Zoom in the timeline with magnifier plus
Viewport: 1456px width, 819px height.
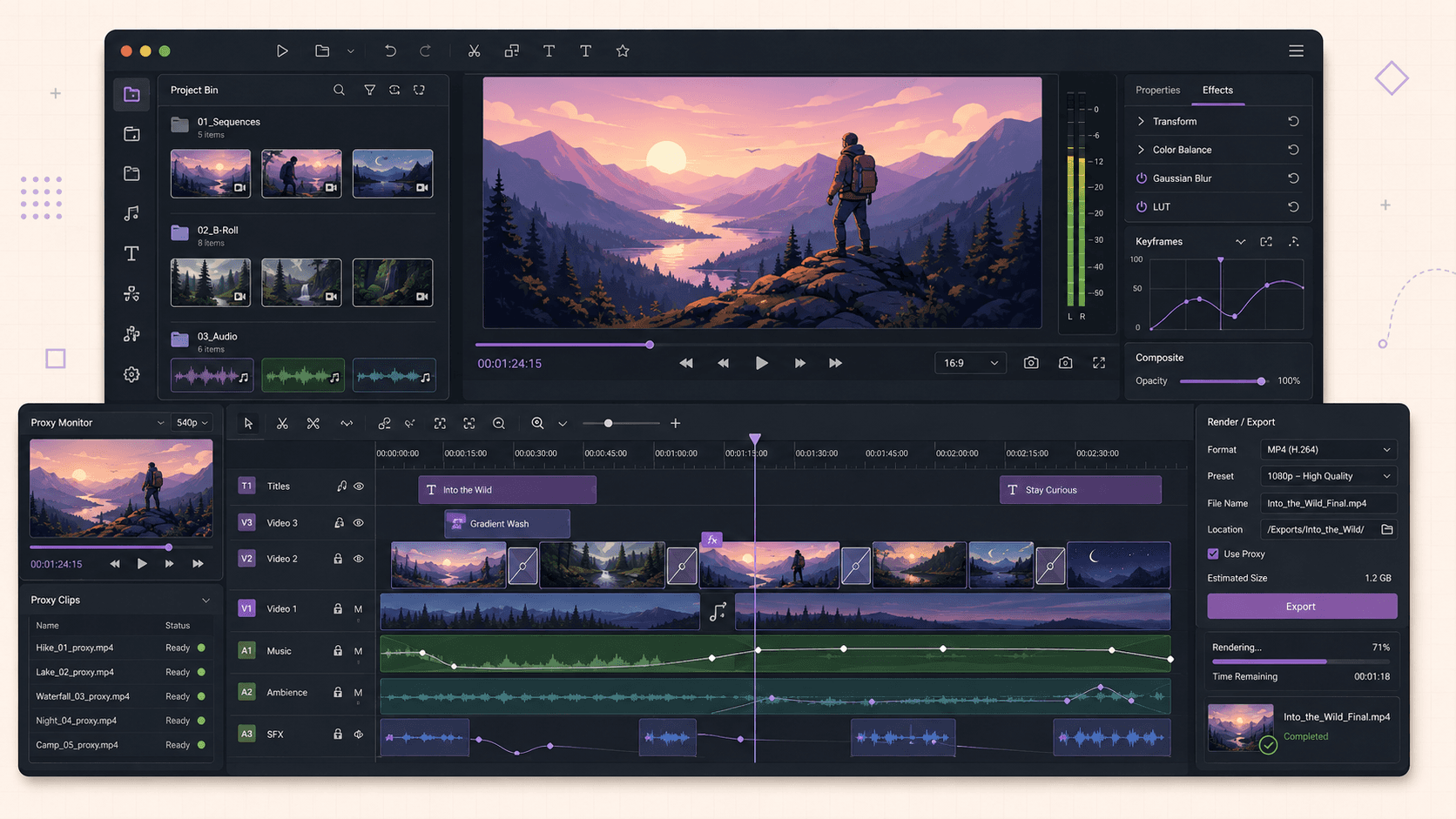[x=537, y=423]
